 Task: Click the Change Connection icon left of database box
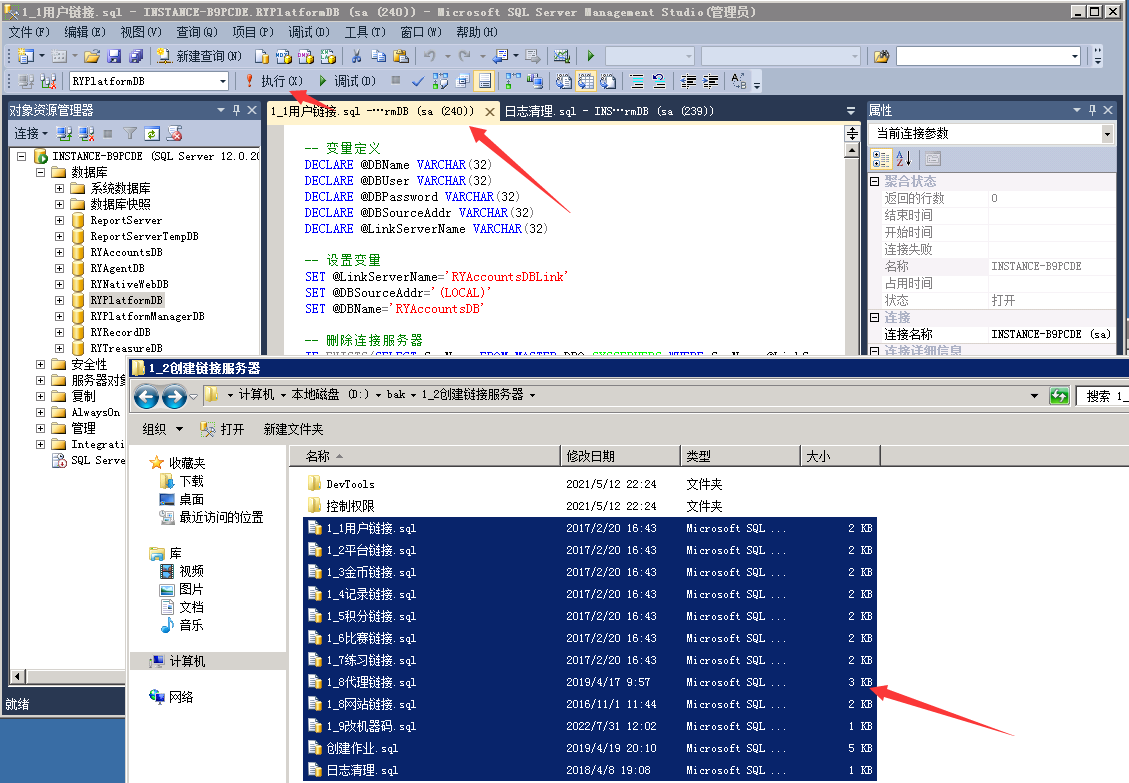coord(48,81)
